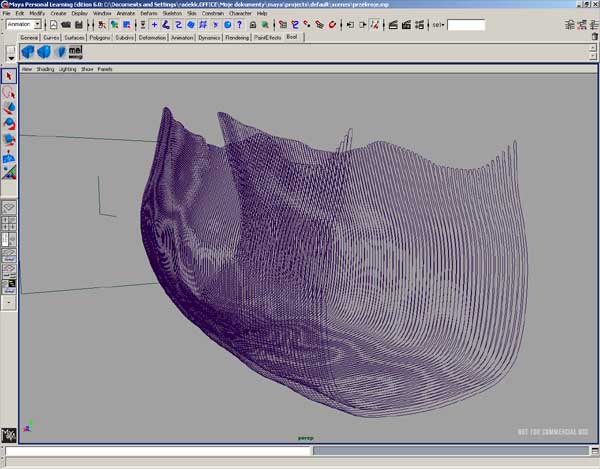Click the Open Scene icon
The height and width of the screenshot is (469, 600).
pyautogui.click(x=66, y=25)
